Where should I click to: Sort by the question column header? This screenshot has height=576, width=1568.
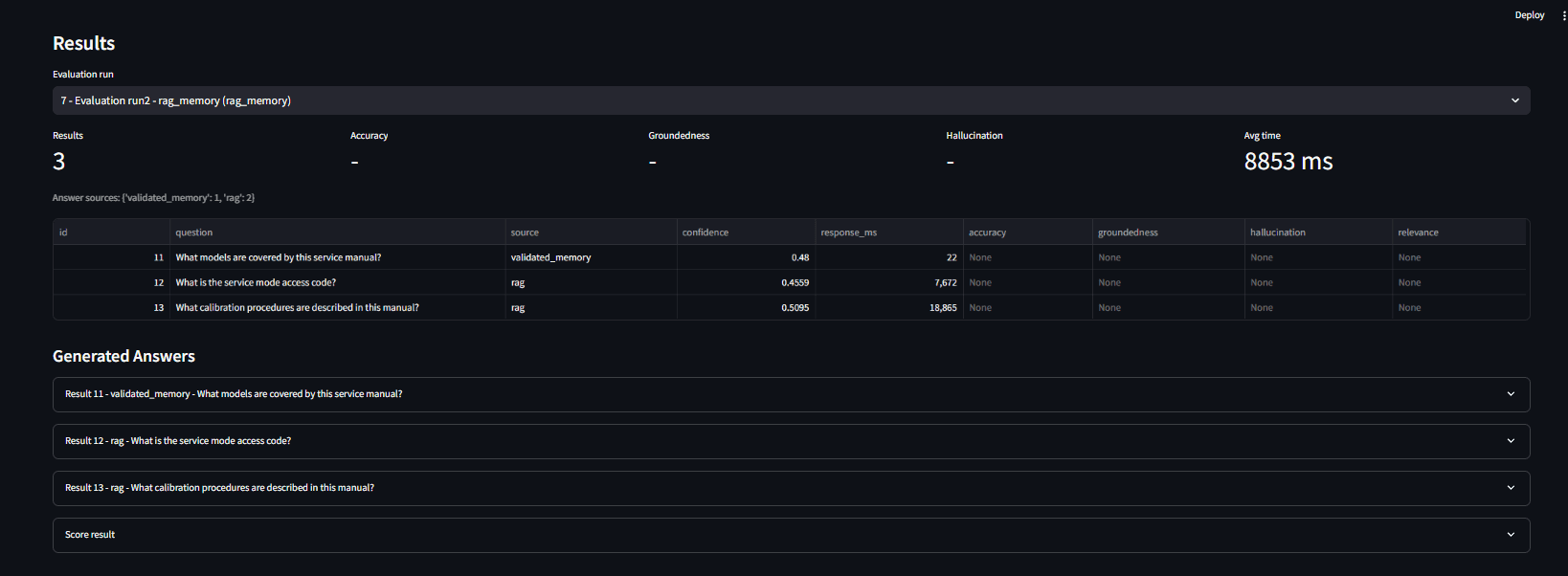click(x=337, y=233)
